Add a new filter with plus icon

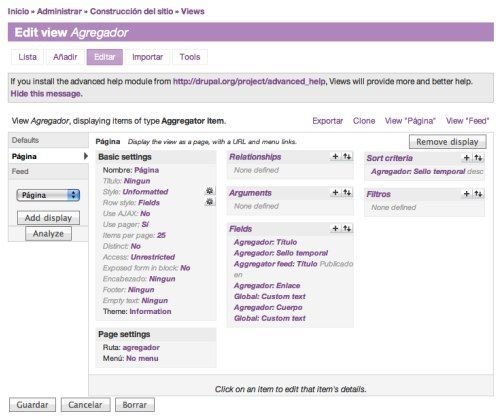[x=466, y=194]
